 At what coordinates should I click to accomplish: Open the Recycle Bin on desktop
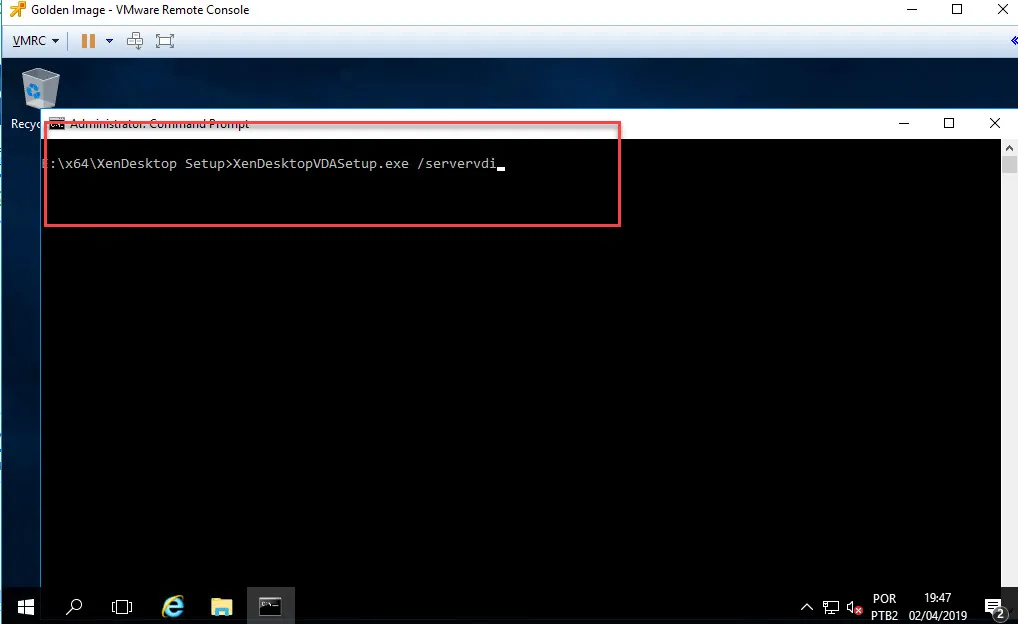[39, 92]
